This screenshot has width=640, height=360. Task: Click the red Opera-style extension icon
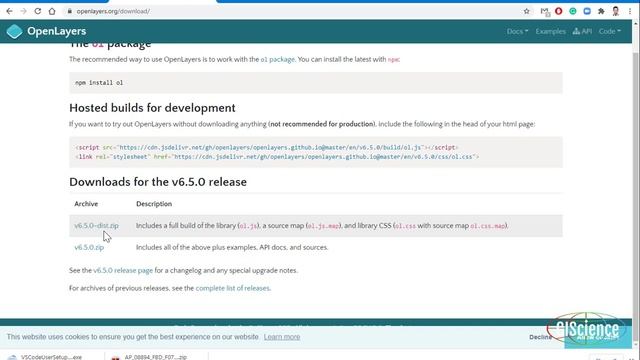[558, 11]
